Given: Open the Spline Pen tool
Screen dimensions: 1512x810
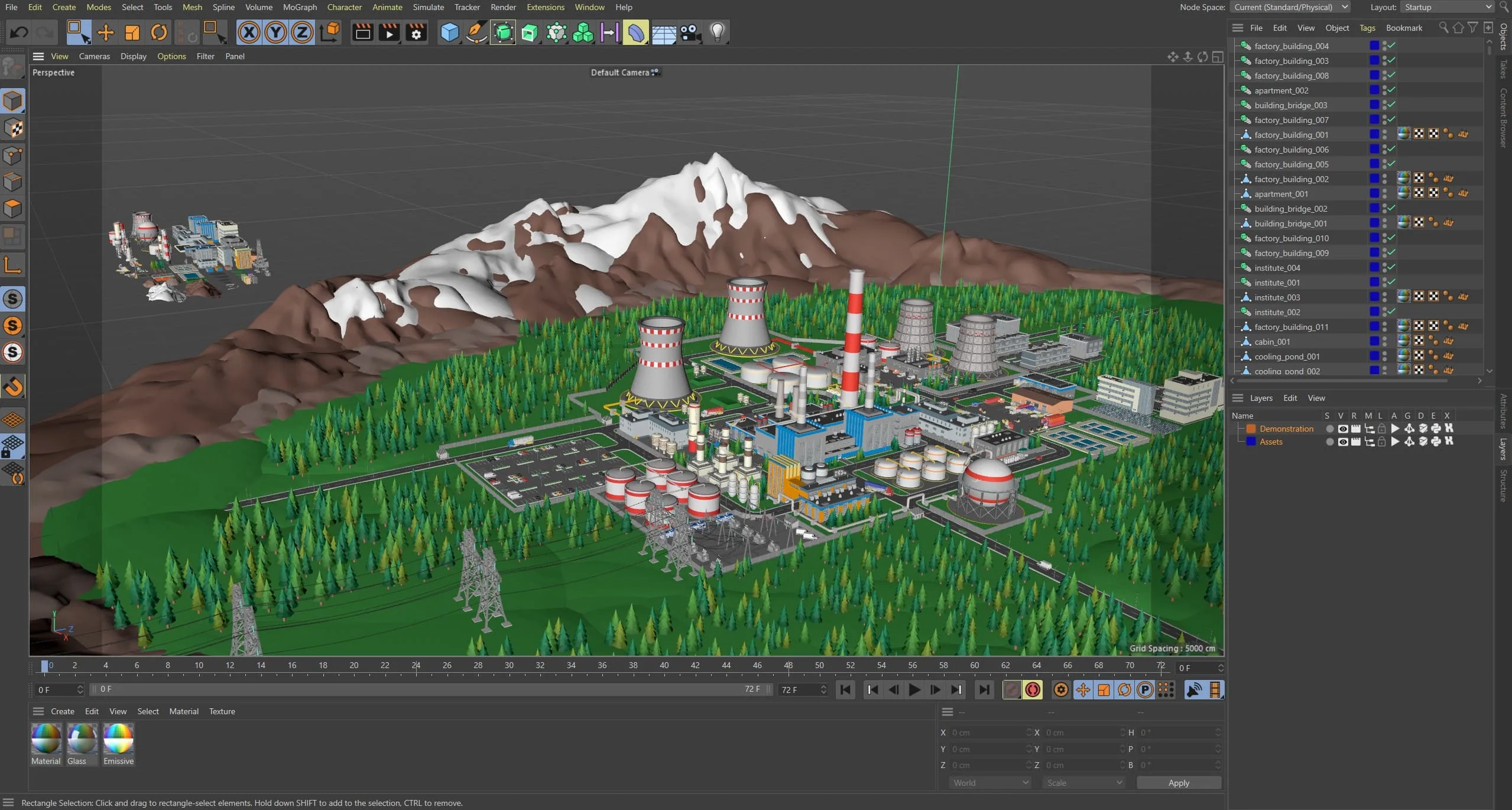Looking at the screenshot, I should point(476,33).
